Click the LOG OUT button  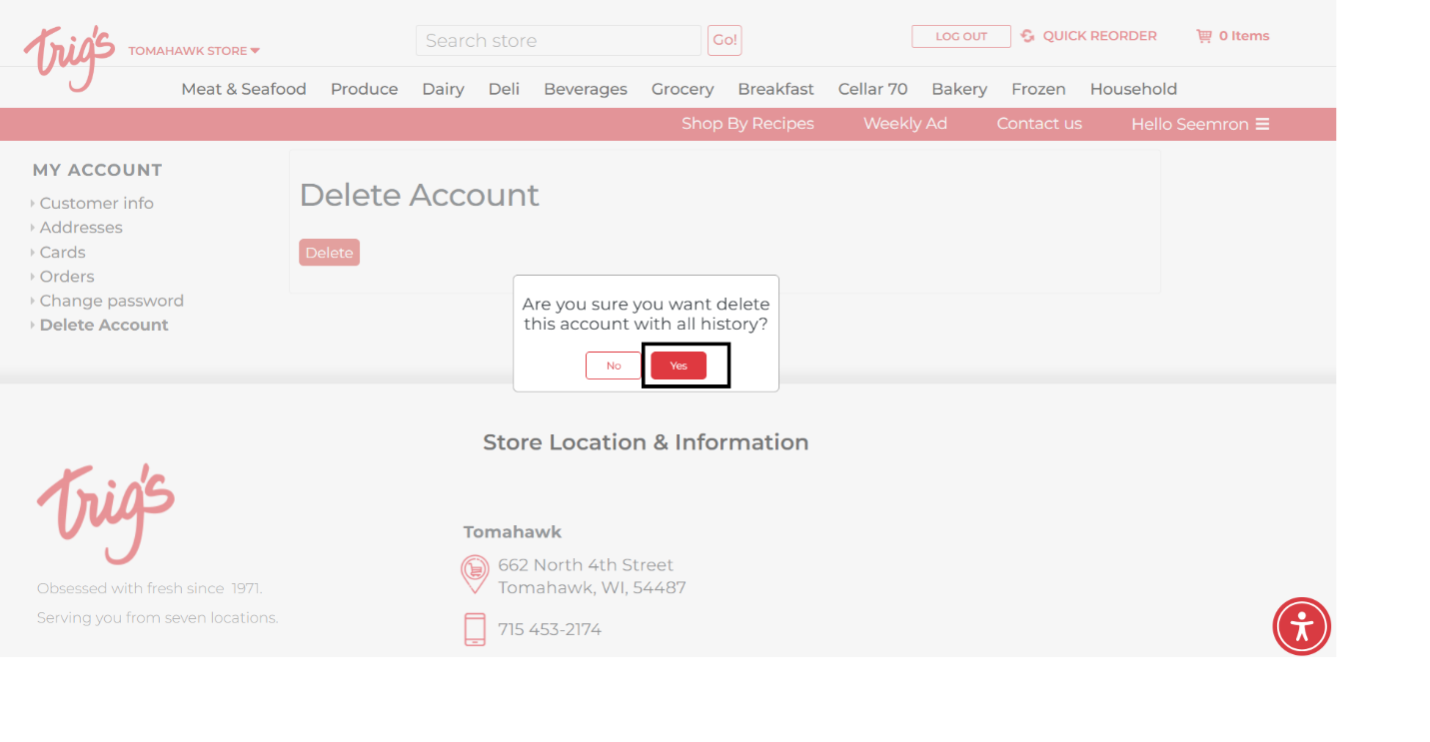tap(961, 36)
